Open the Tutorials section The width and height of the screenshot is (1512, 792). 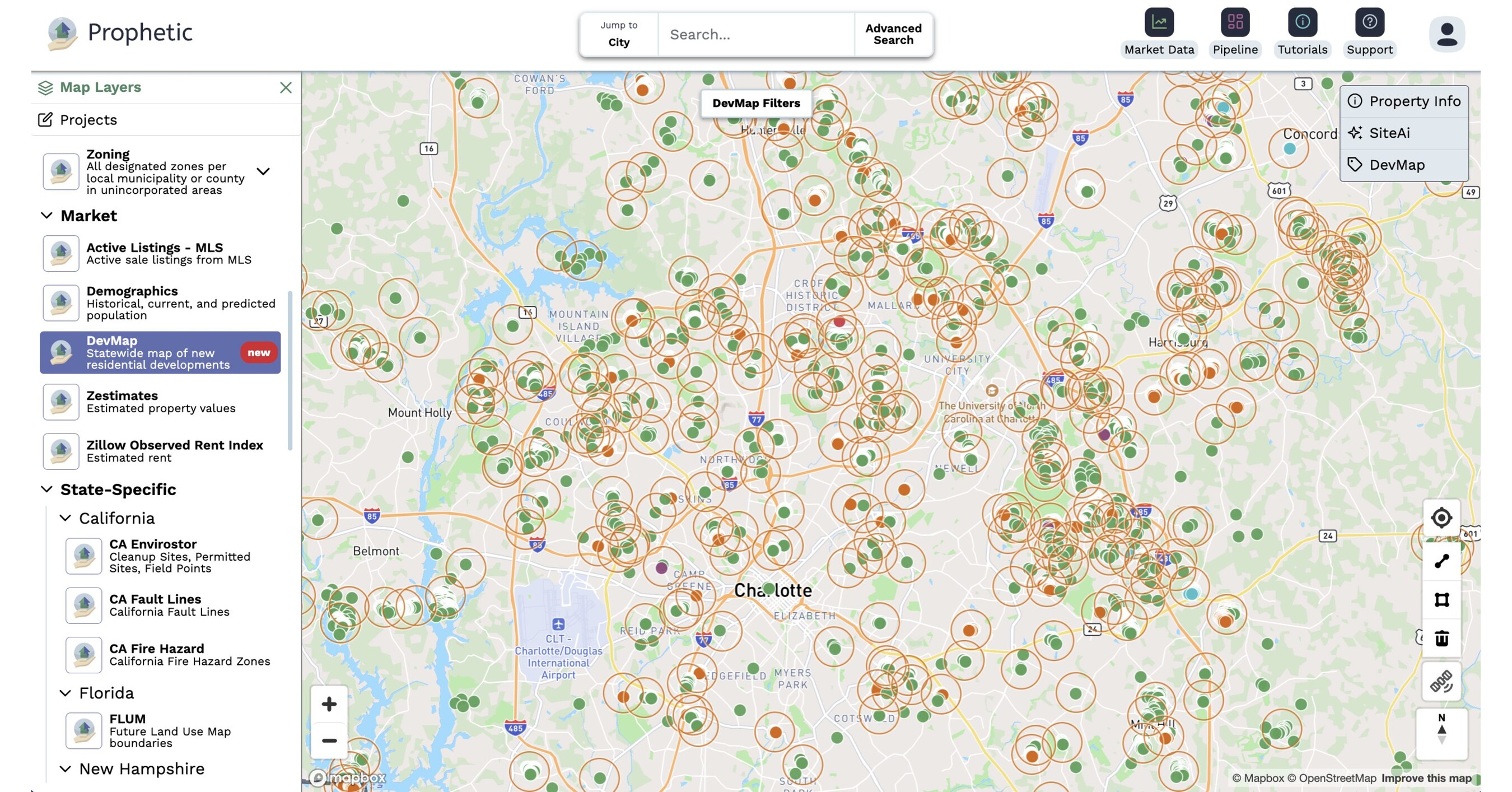click(1302, 33)
